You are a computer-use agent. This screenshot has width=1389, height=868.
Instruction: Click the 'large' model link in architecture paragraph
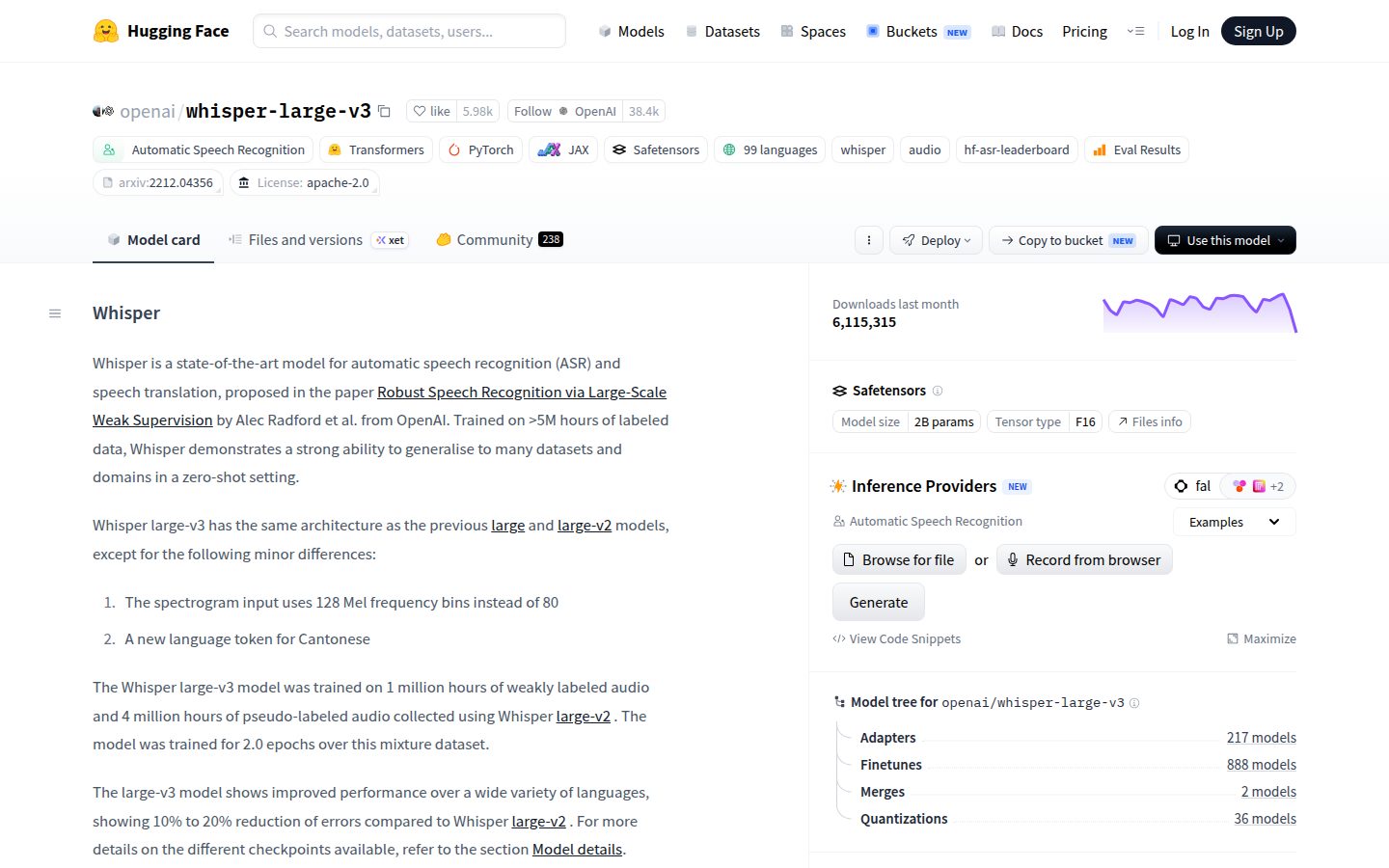508,526
